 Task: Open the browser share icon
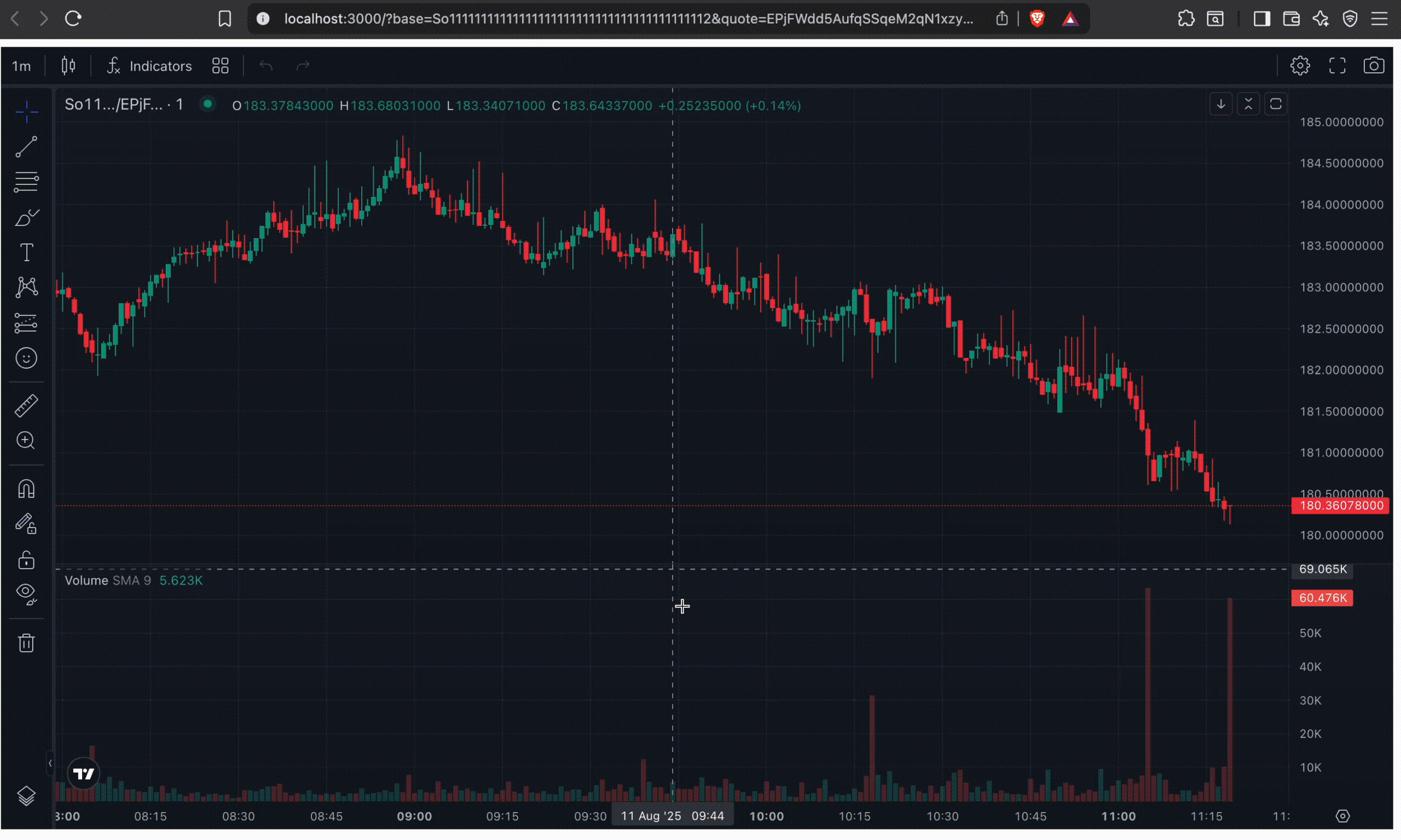(1002, 19)
